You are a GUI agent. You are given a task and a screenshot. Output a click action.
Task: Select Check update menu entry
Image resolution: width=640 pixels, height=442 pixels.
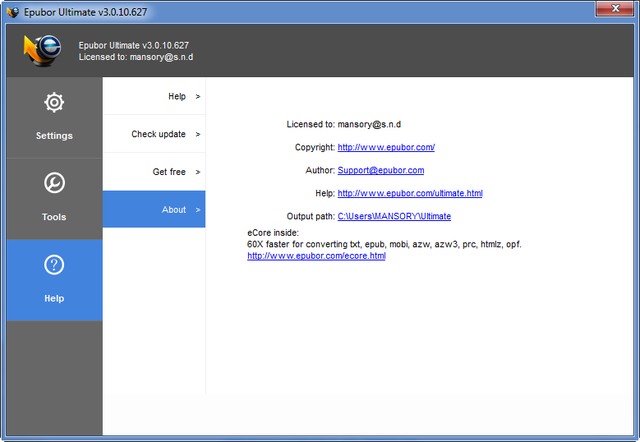tap(158, 134)
